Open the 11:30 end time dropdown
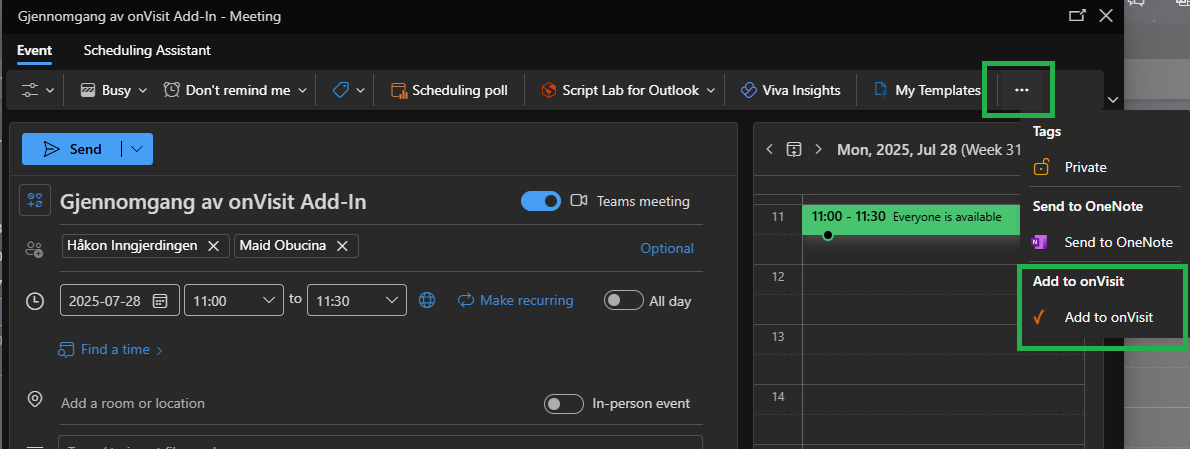This screenshot has width=1190, height=449. coord(357,300)
